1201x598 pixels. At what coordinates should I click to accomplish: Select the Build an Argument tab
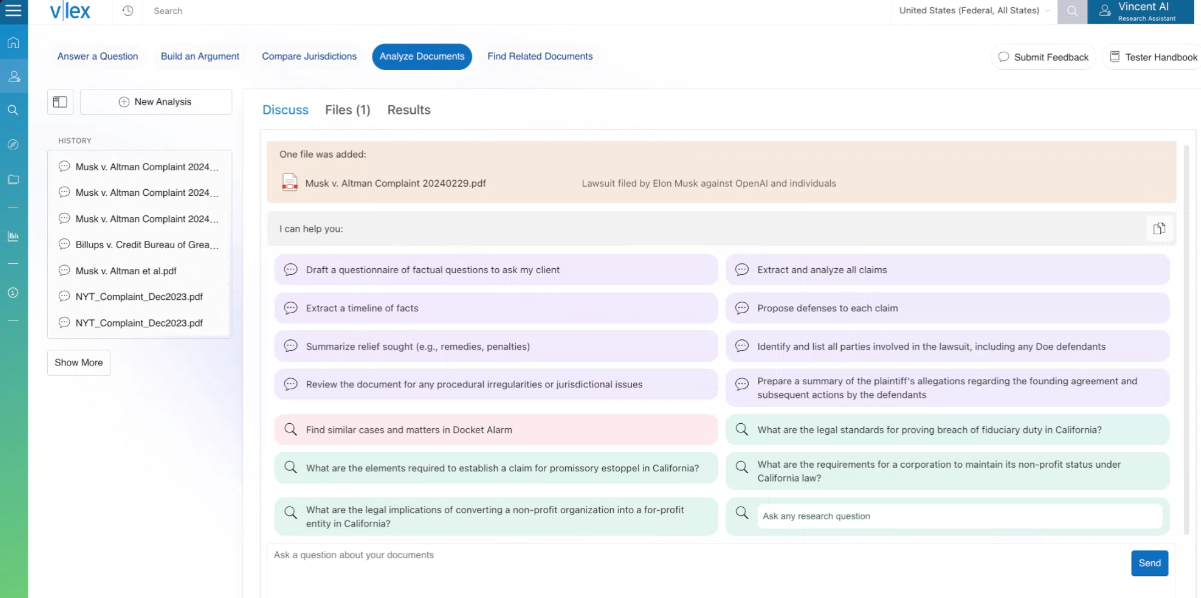coord(200,57)
